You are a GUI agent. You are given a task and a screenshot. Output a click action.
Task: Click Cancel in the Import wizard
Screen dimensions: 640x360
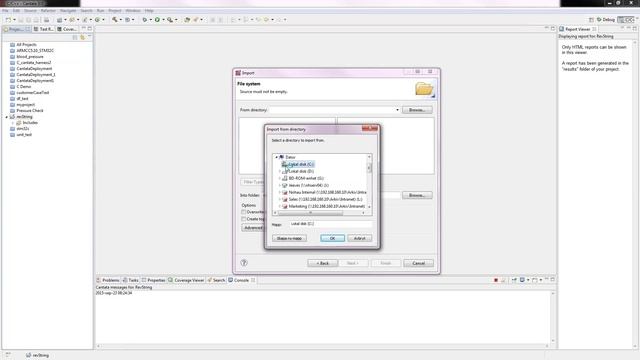[418, 263]
